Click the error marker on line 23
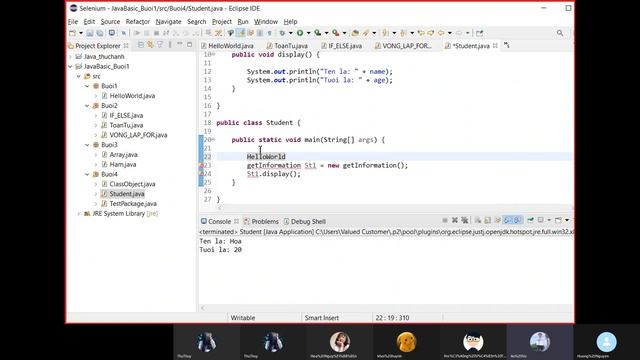 pyautogui.click(x=201, y=165)
